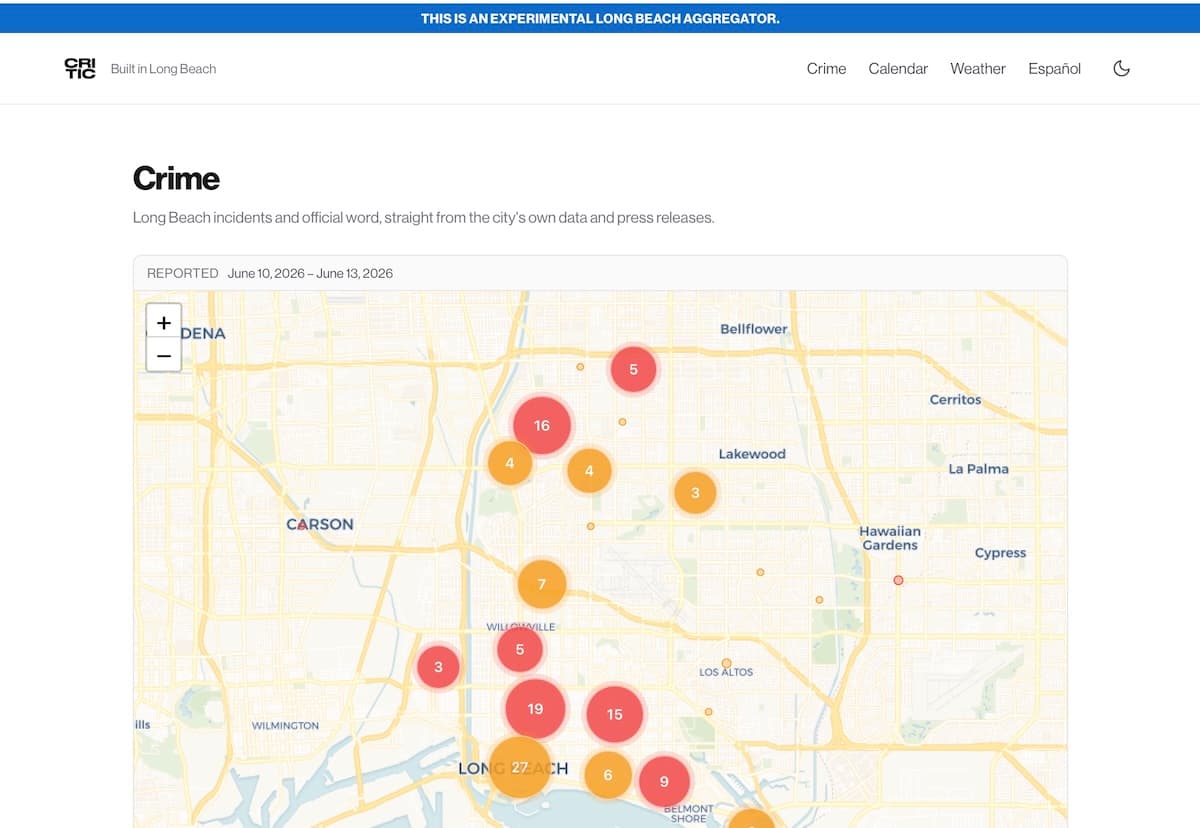Expand red cluster 5 below Willowville

pyautogui.click(x=519, y=649)
